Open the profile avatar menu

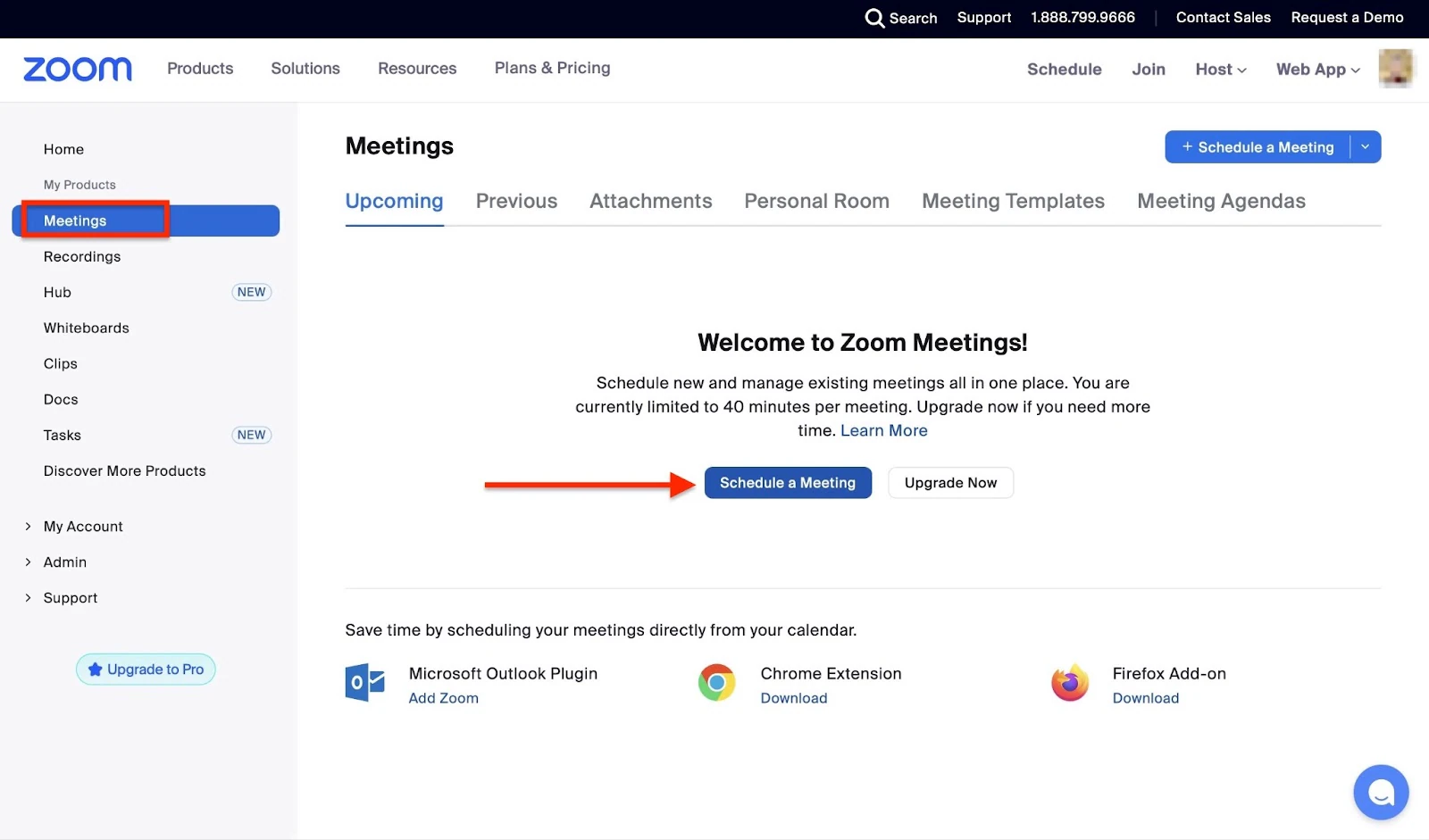click(x=1396, y=69)
